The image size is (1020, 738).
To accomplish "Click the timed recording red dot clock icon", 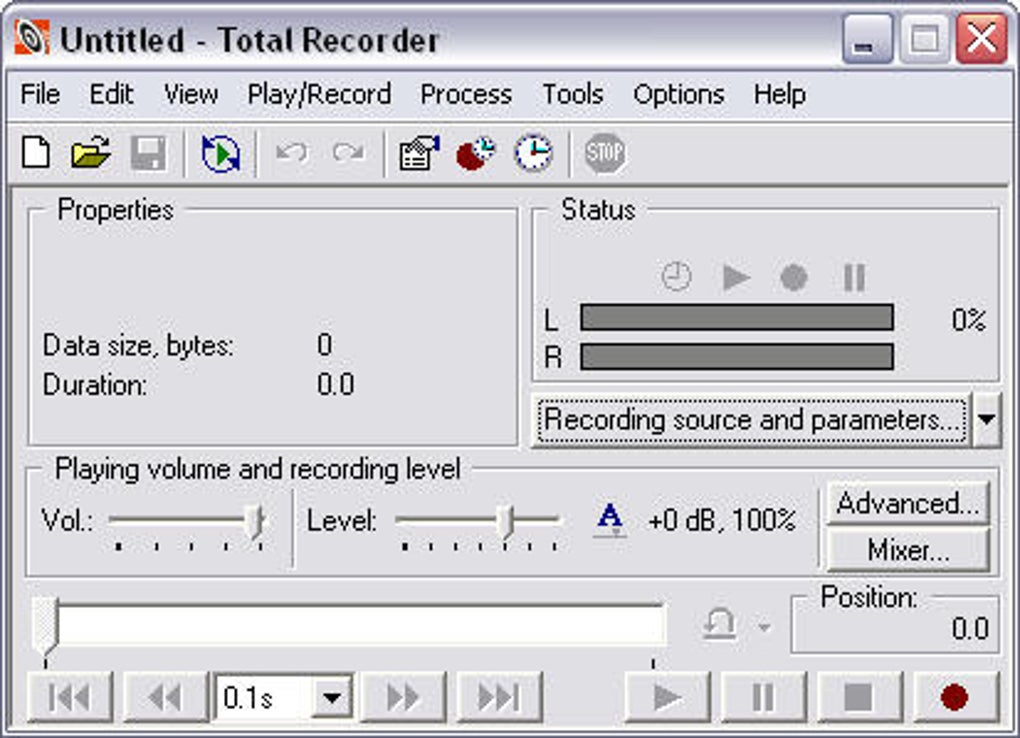I will (x=476, y=153).
